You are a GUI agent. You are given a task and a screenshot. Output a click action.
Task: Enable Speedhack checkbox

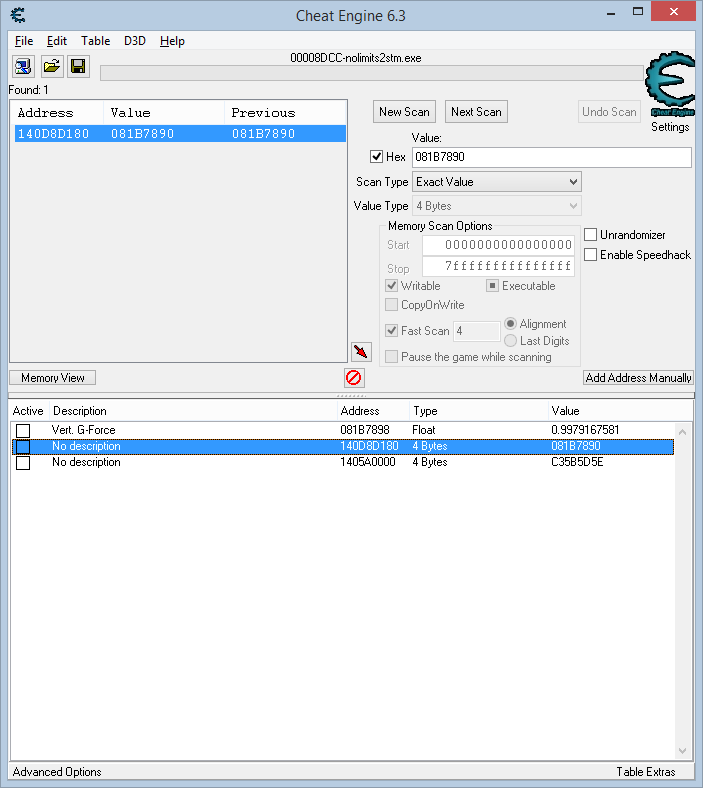click(x=590, y=255)
